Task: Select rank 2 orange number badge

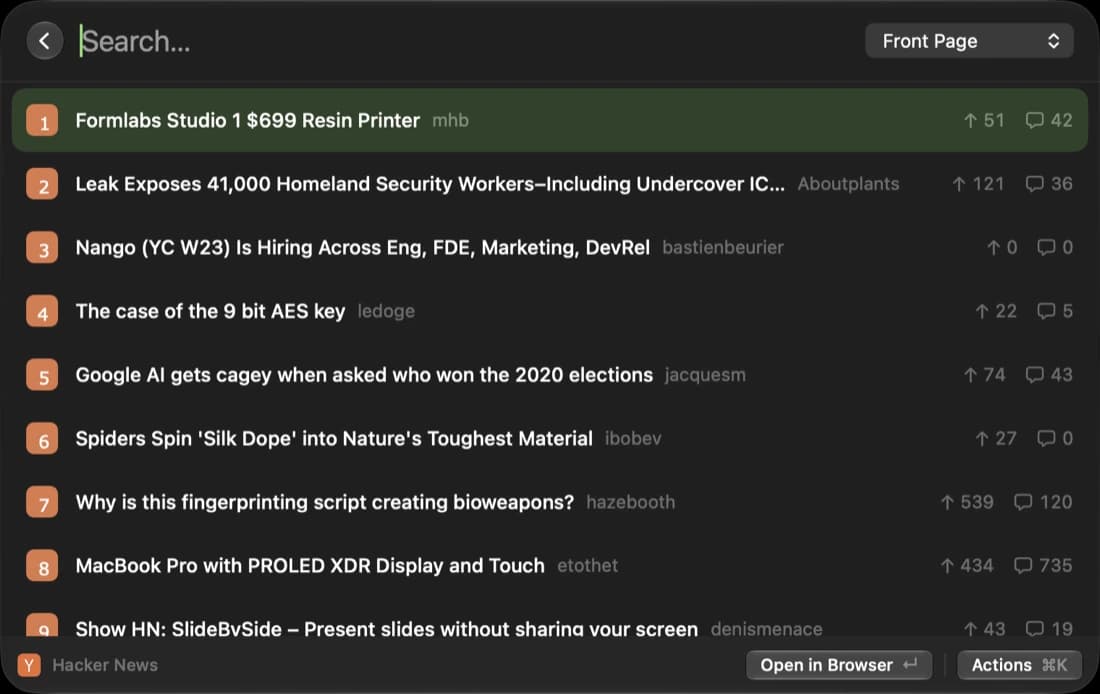Action: click(42, 184)
